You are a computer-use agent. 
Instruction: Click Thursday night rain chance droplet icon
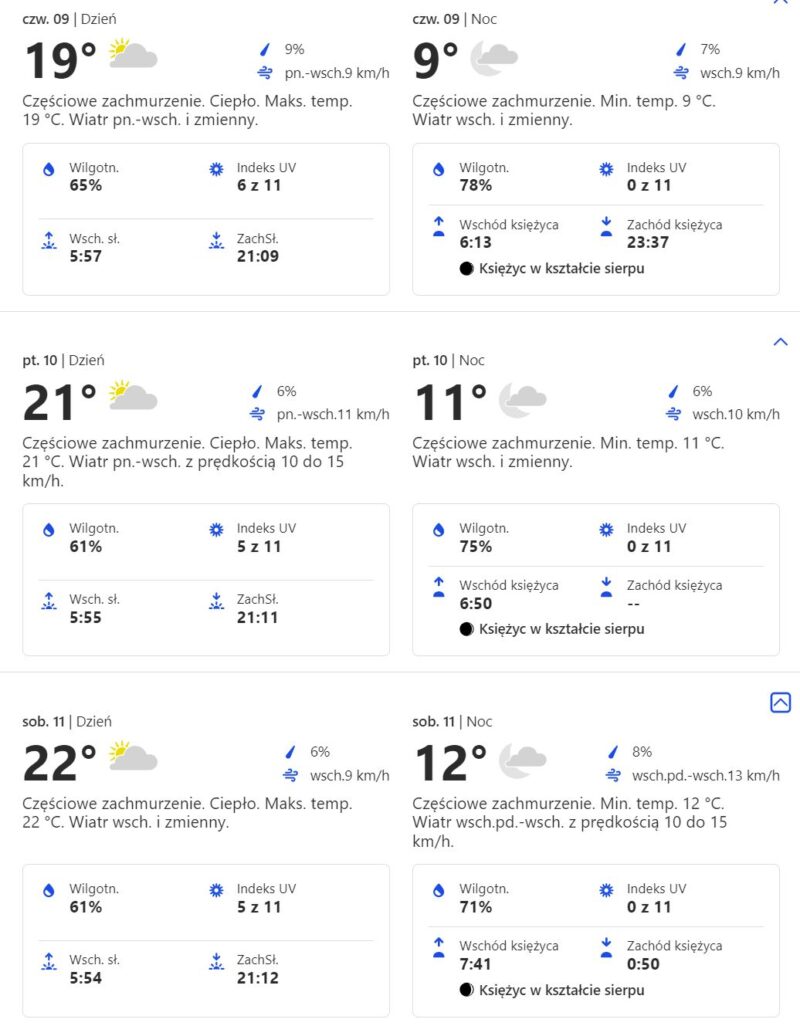pyautogui.click(x=681, y=49)
